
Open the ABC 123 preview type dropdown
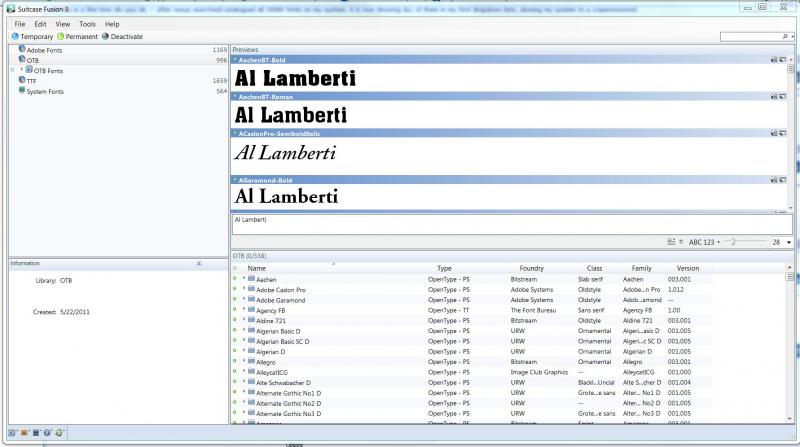[705, 242]
